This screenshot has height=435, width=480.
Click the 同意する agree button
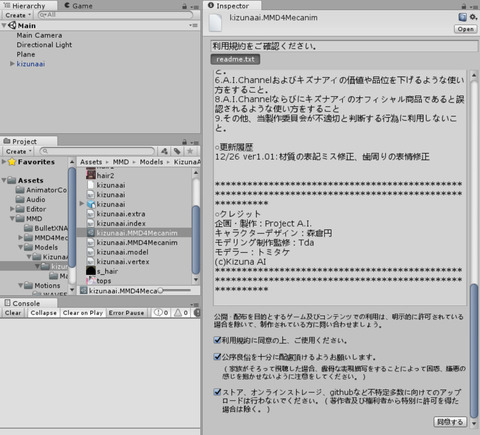pyautogui.click(x=450, y=422)
